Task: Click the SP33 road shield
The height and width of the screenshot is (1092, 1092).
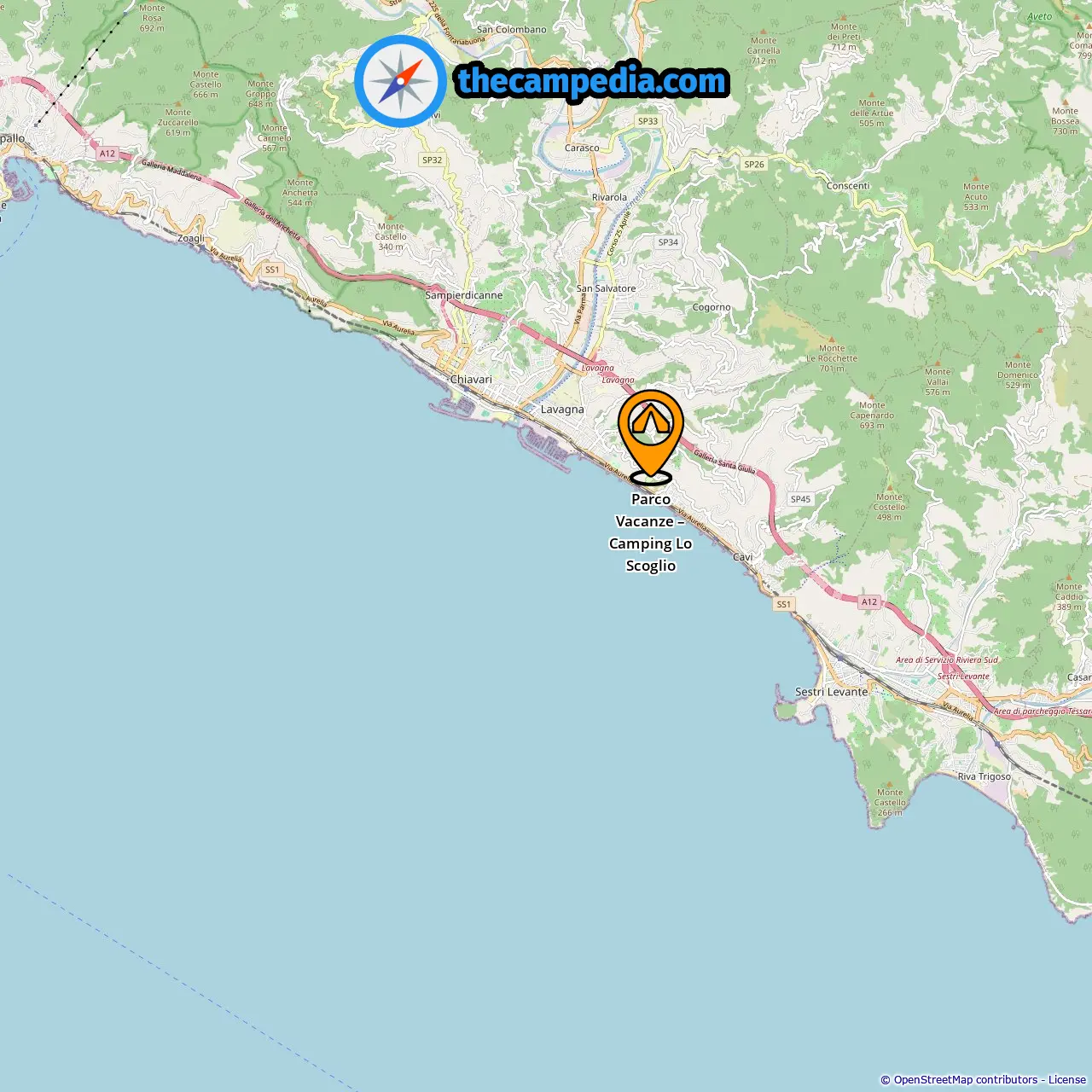Action: tap(648, 121)
